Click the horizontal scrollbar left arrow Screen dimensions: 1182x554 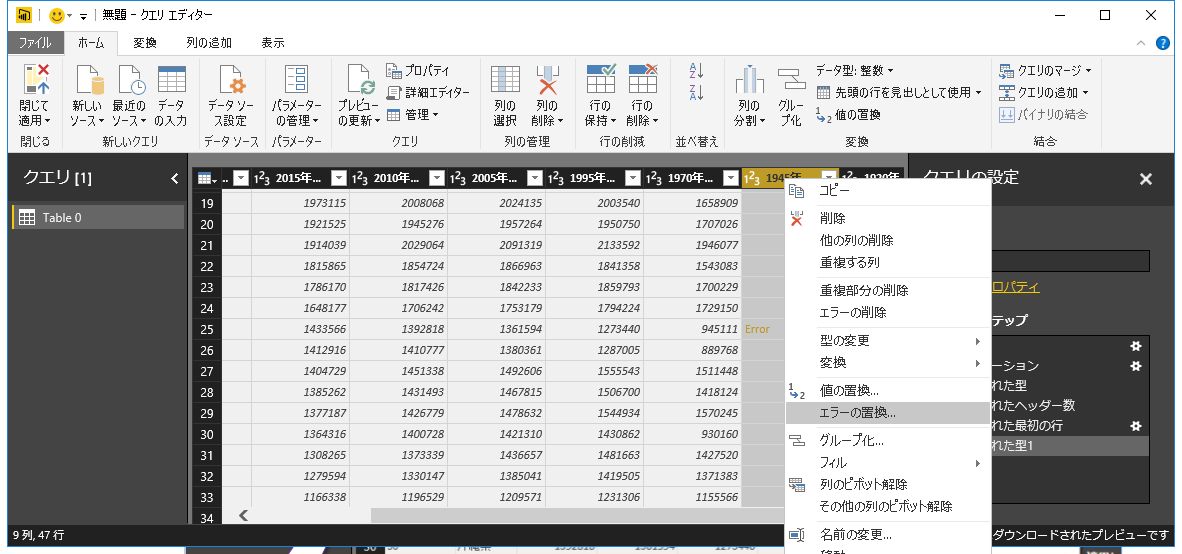[x=243, y=516]
